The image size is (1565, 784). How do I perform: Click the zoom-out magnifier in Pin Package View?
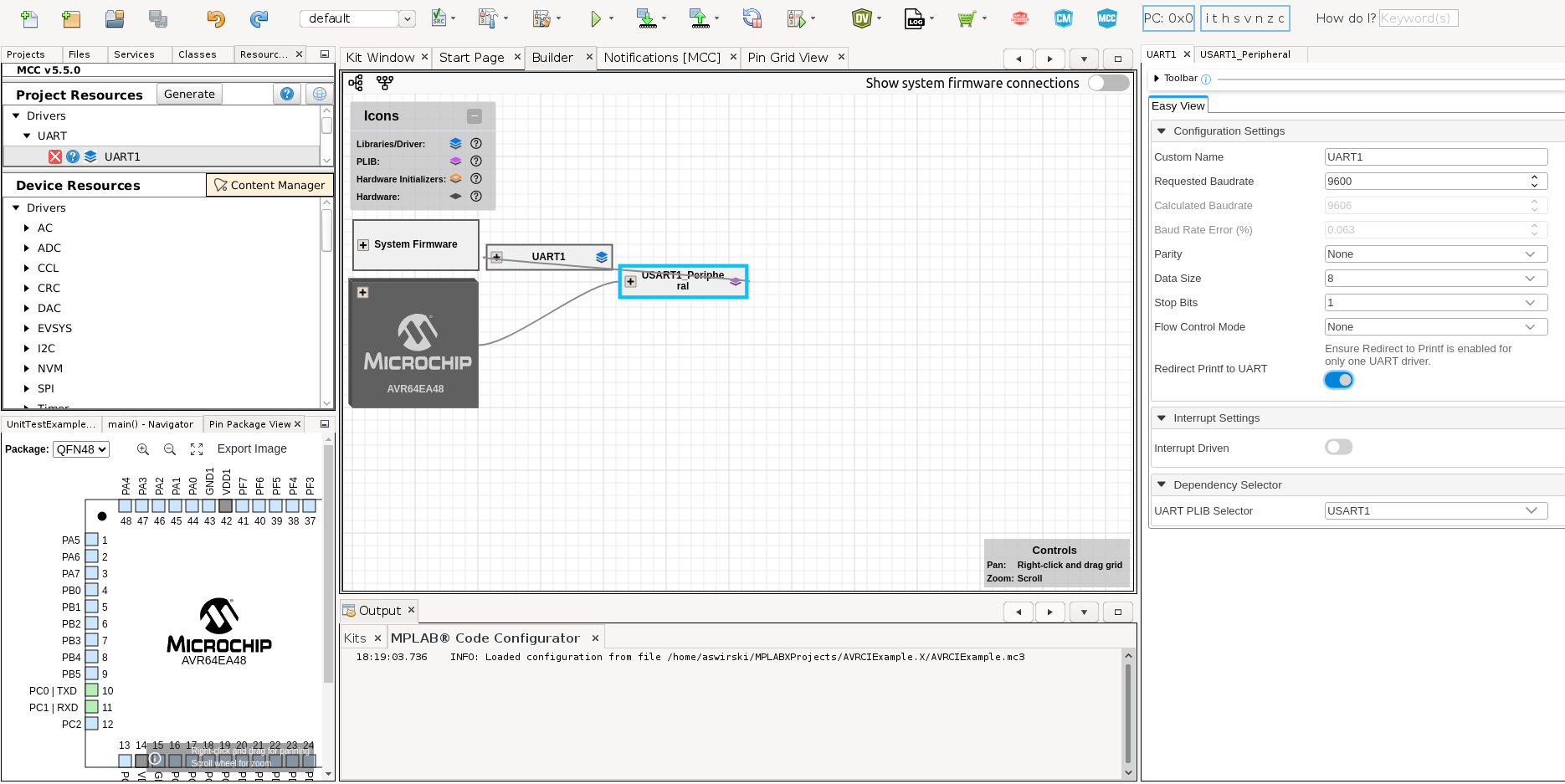(170, 449)
